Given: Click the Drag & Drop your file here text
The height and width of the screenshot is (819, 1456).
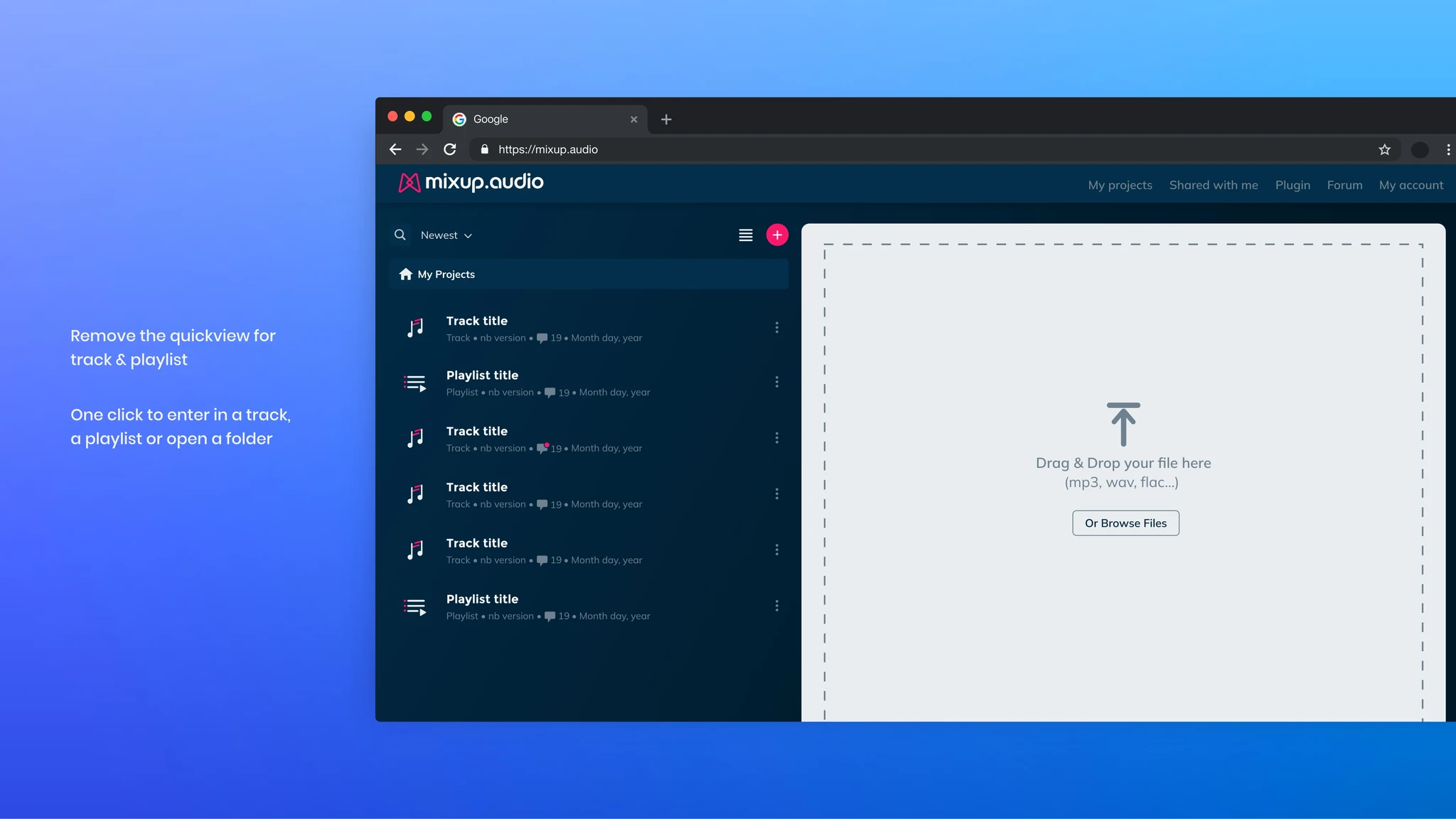Looking at the screenshot, I should click(1123, 463).
